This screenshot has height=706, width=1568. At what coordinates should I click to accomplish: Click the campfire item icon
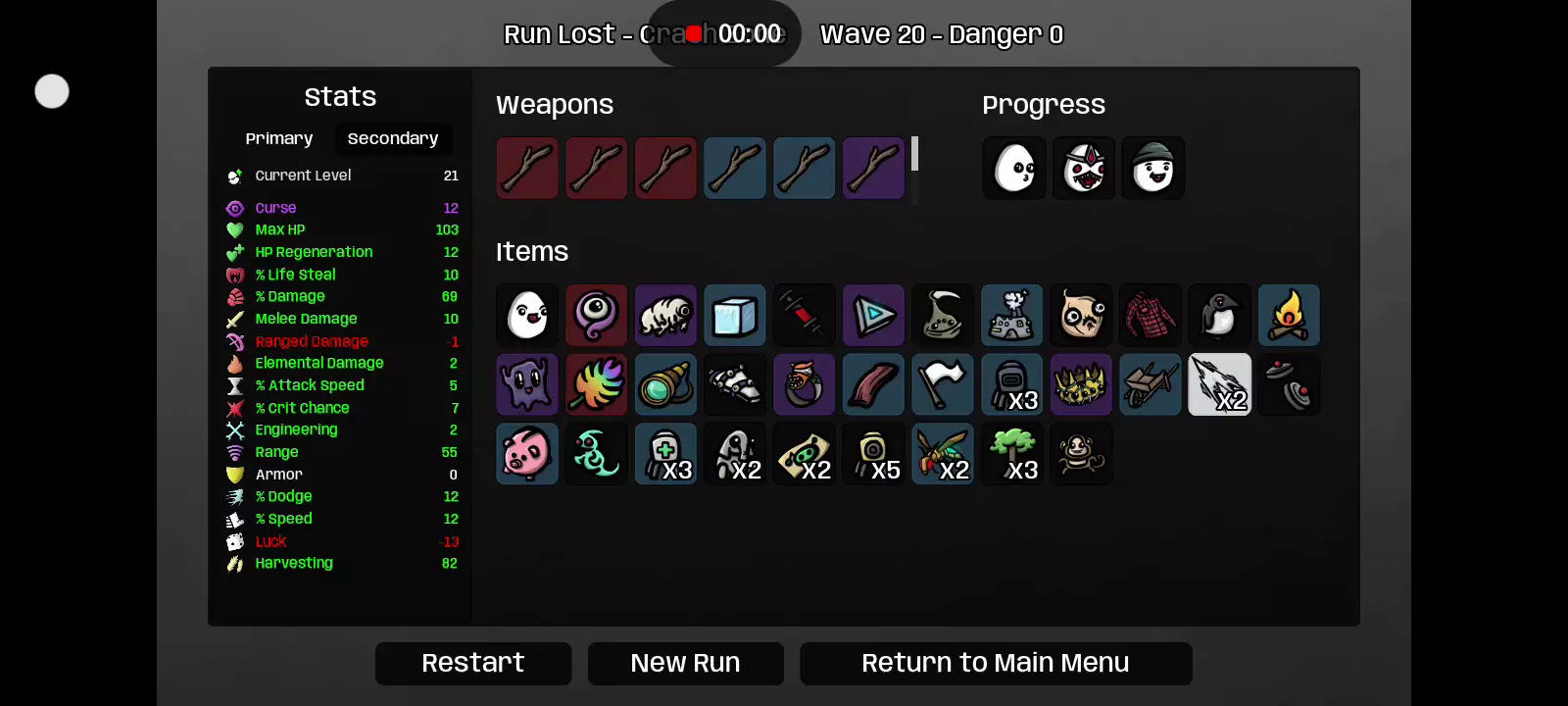pos(1289,316)
